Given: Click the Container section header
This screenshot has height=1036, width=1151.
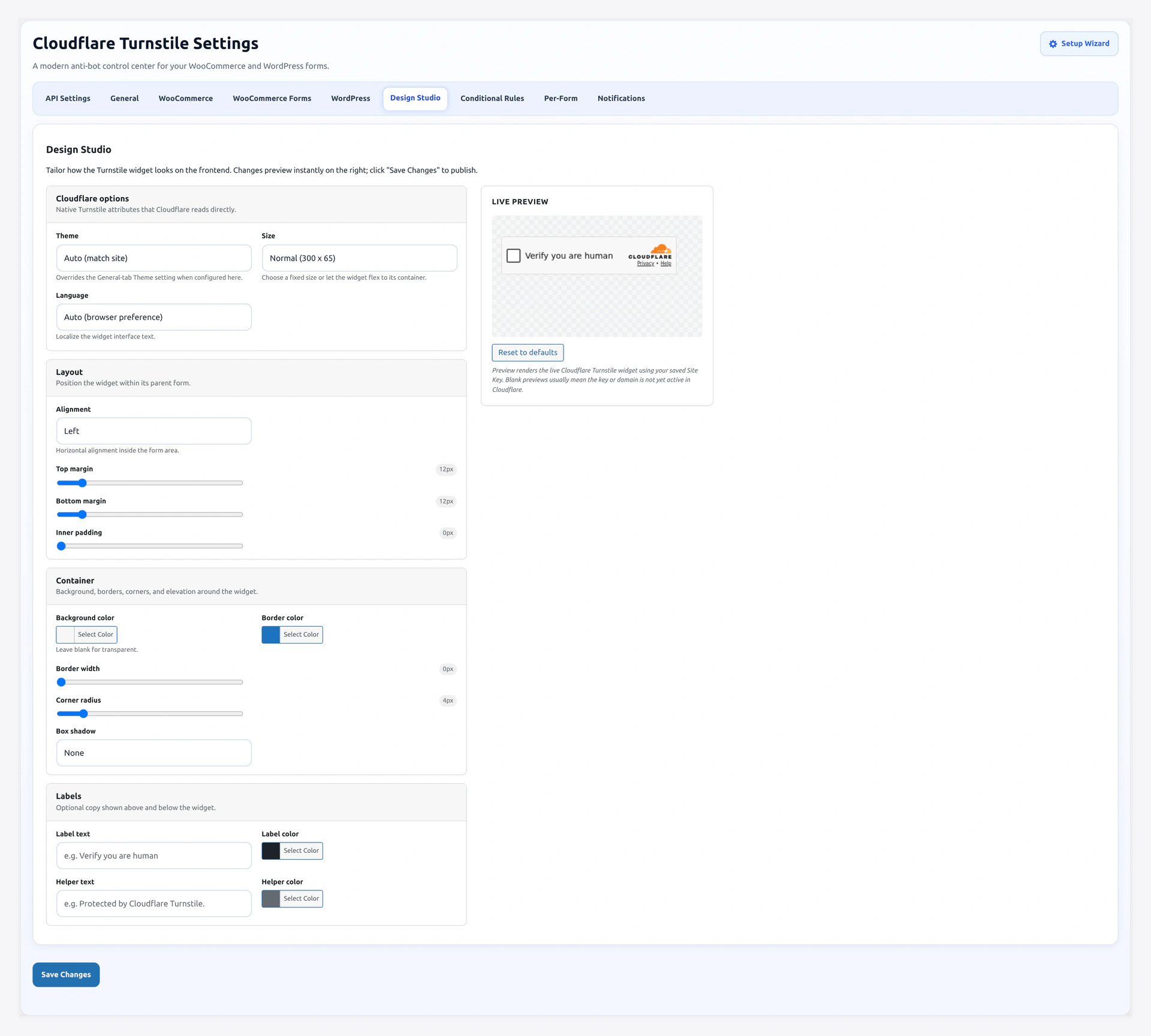Looking at the screenshot, I should click(257, 586).
